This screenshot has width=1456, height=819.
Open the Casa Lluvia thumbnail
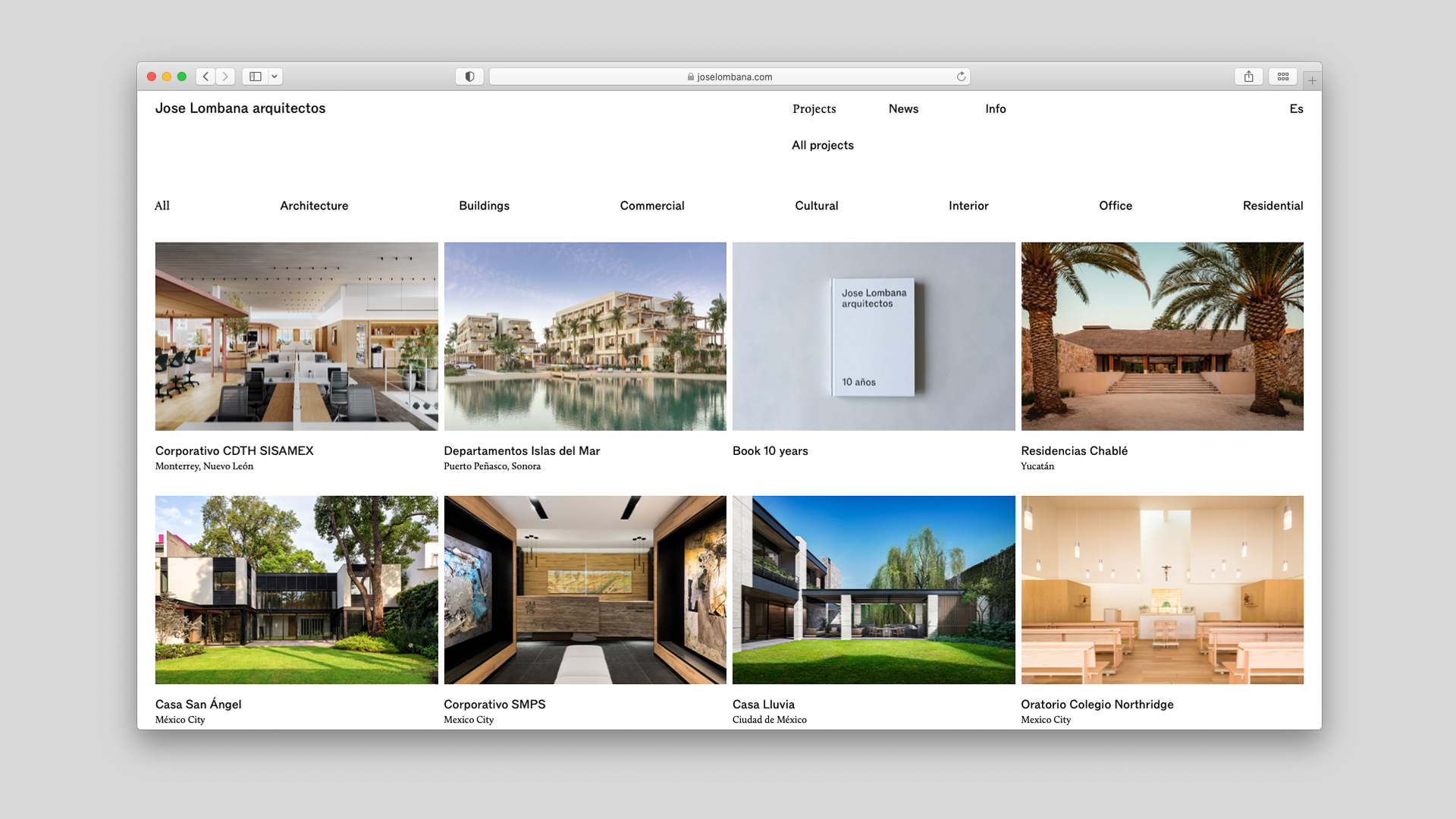(874, 590)
